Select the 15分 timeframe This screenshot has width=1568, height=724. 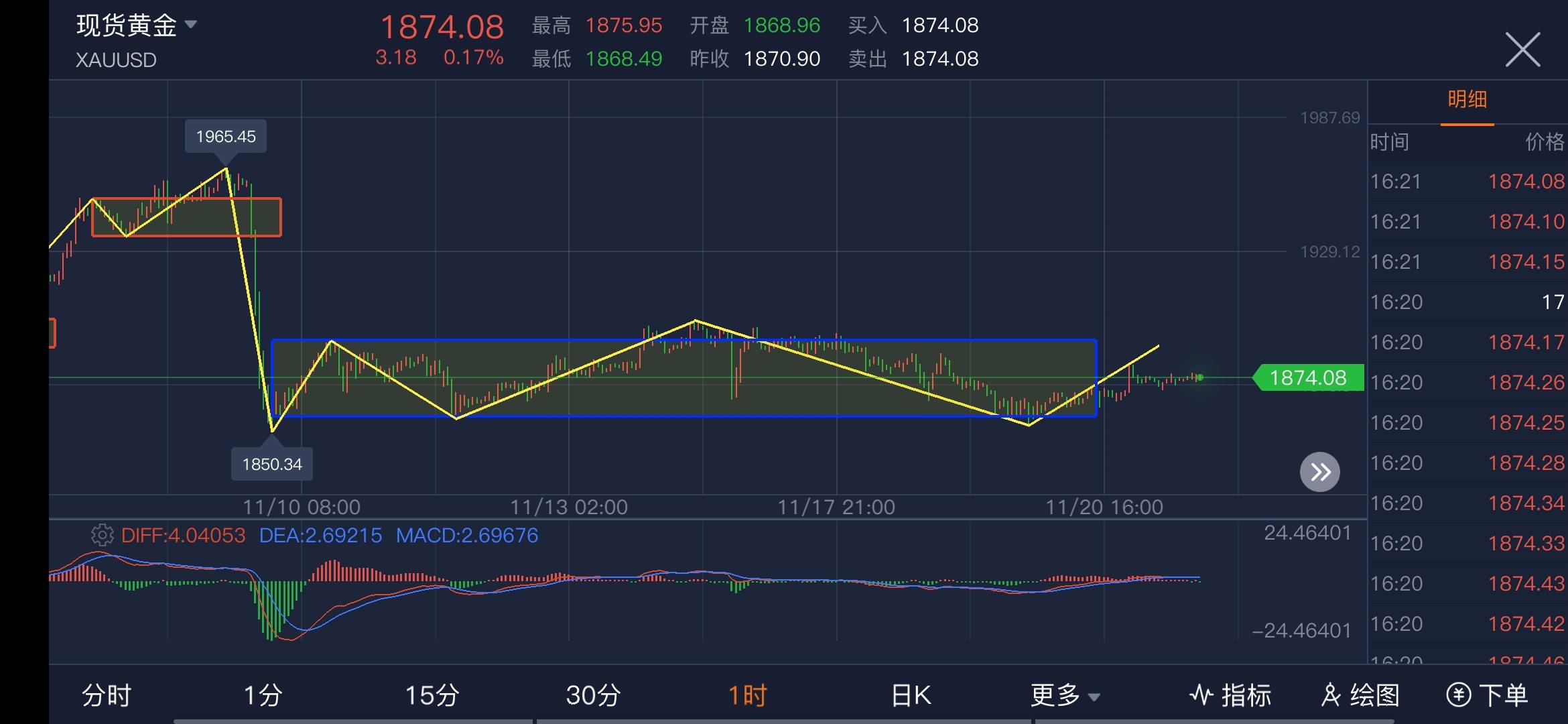pyautogui.click(x=432, y=696)
